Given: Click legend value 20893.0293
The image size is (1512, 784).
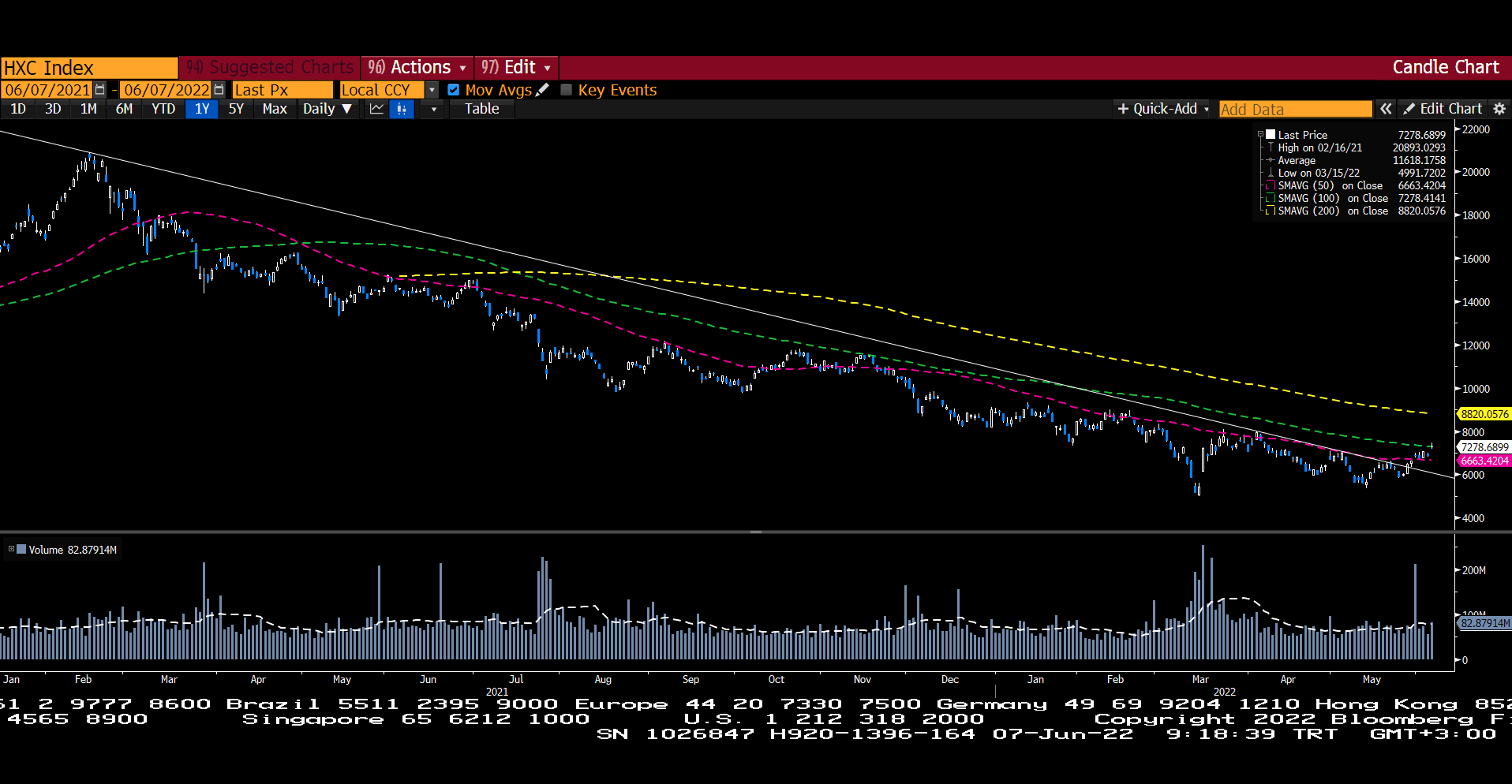Looking at the screenshot, I should click(x=1419, y=147).
